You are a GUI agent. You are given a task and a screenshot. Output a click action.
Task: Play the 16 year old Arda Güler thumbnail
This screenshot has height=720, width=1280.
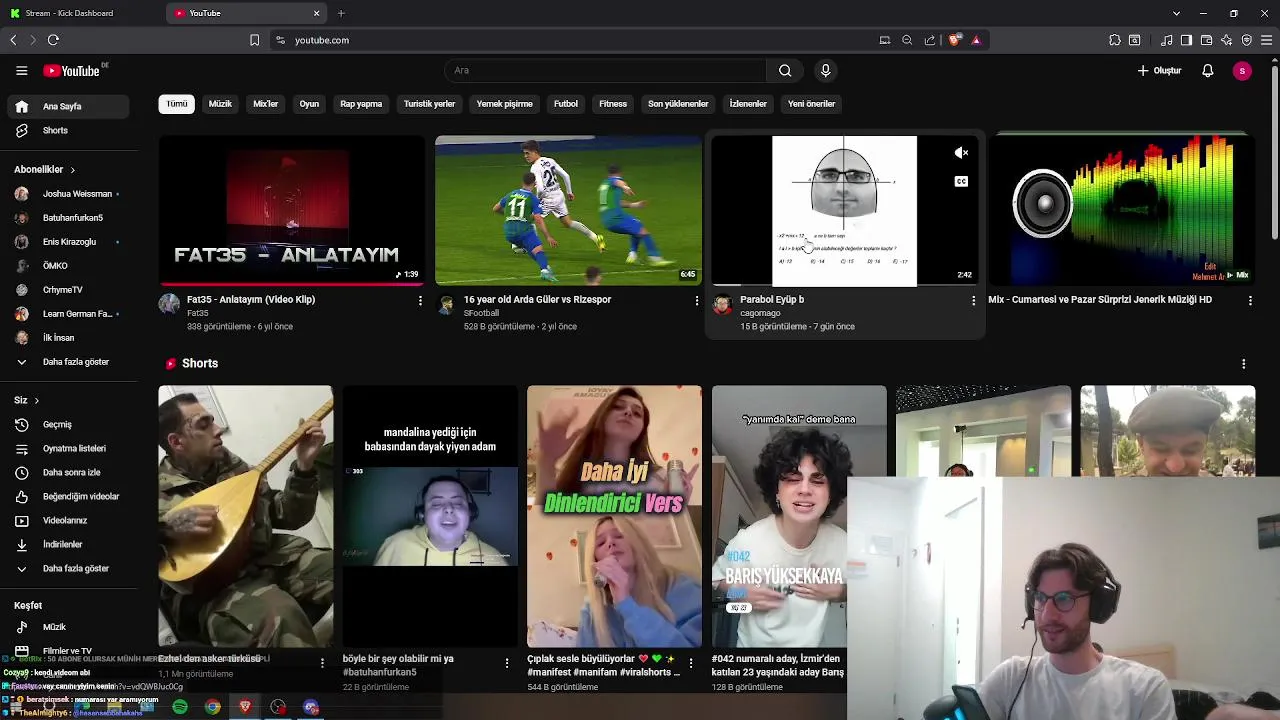pos(568,210)
